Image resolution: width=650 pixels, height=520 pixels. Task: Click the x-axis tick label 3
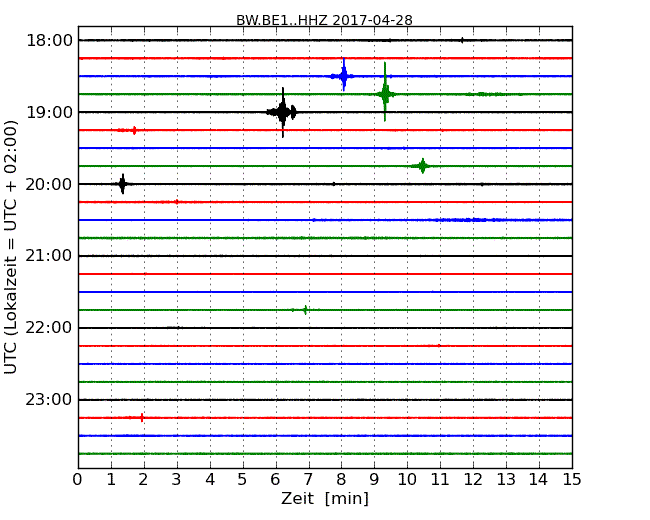coord(177,479)
